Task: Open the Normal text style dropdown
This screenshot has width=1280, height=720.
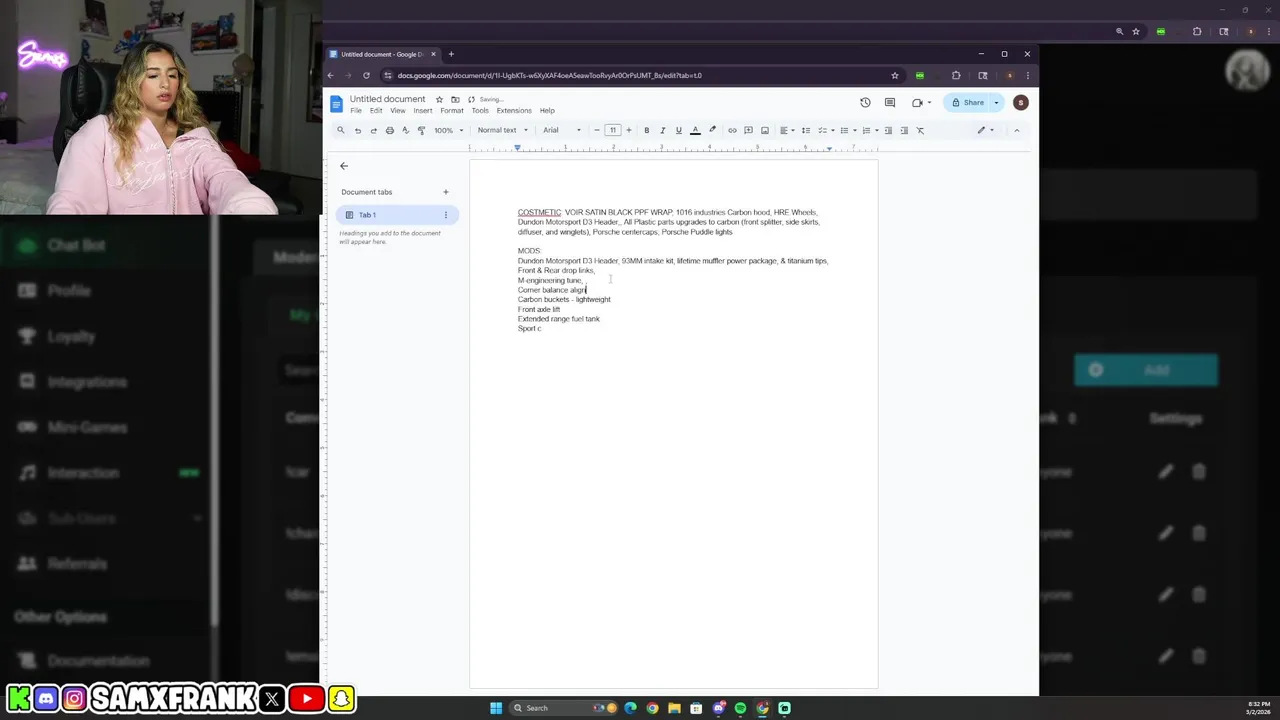Action: click(502, 130)
